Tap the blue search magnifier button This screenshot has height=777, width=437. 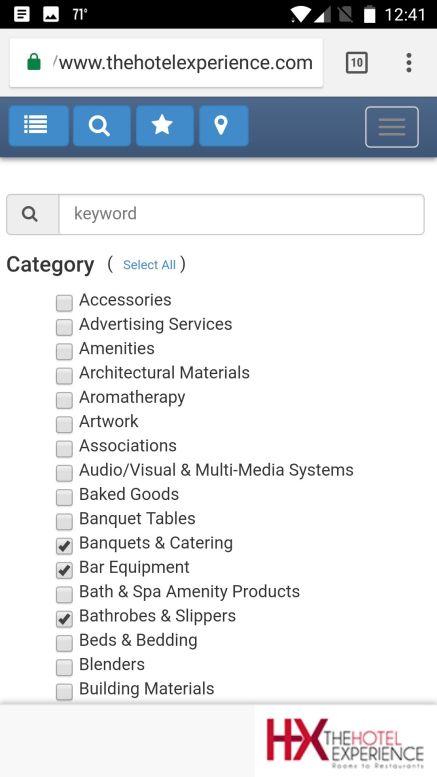102,125
